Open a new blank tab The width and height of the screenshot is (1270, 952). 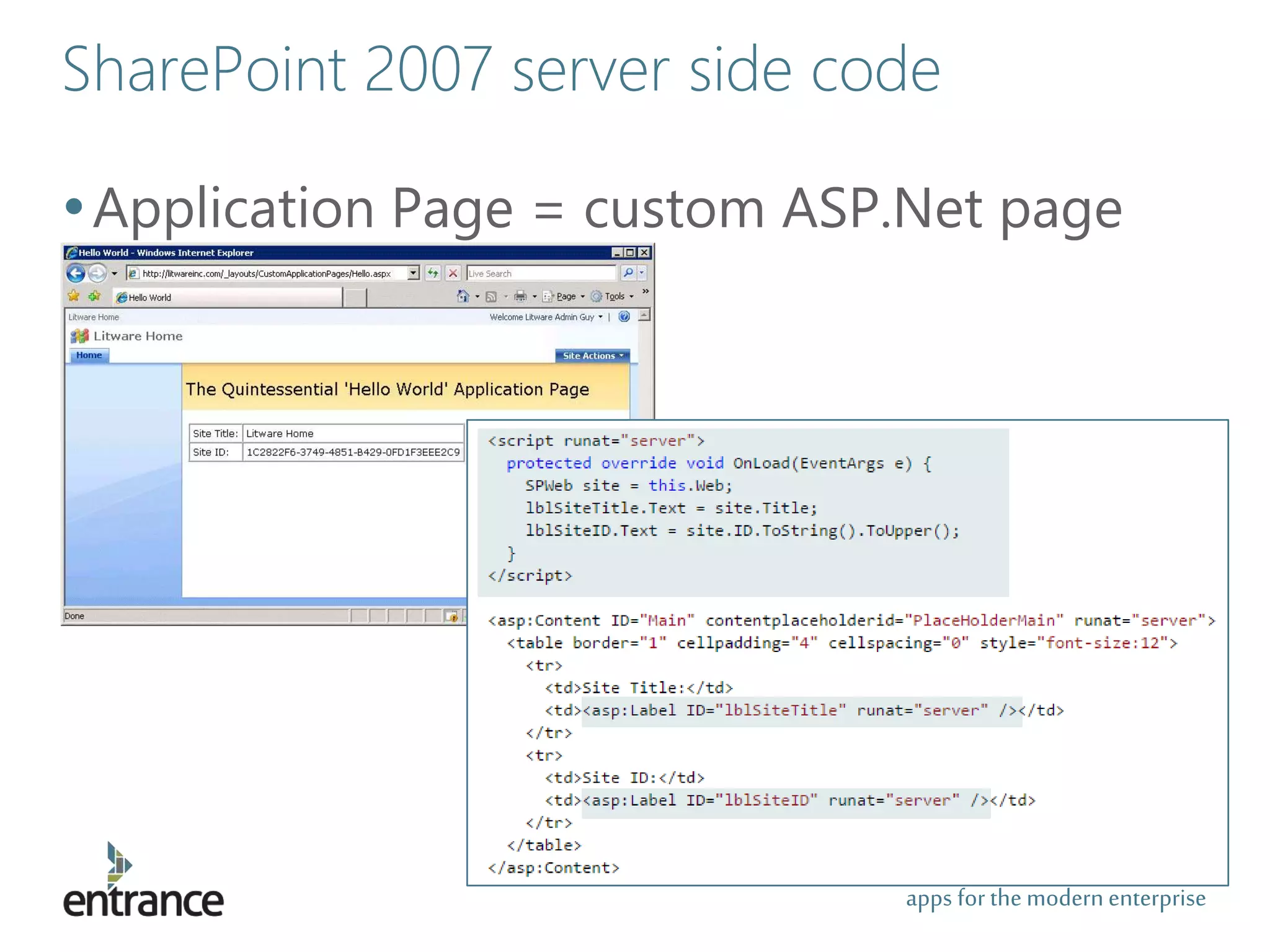(355, 298)
